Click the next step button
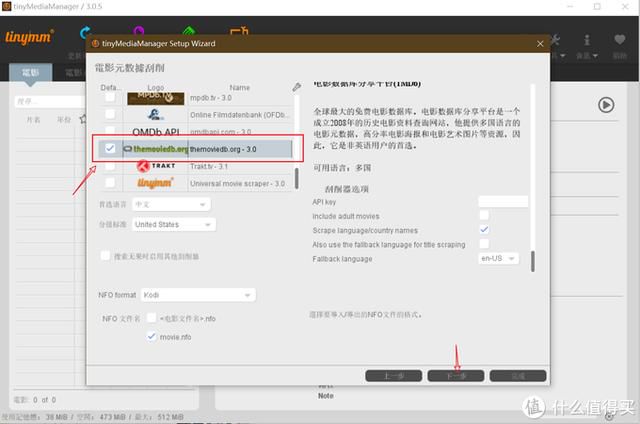This screenshot has width=640, height=424. (456, 375)
